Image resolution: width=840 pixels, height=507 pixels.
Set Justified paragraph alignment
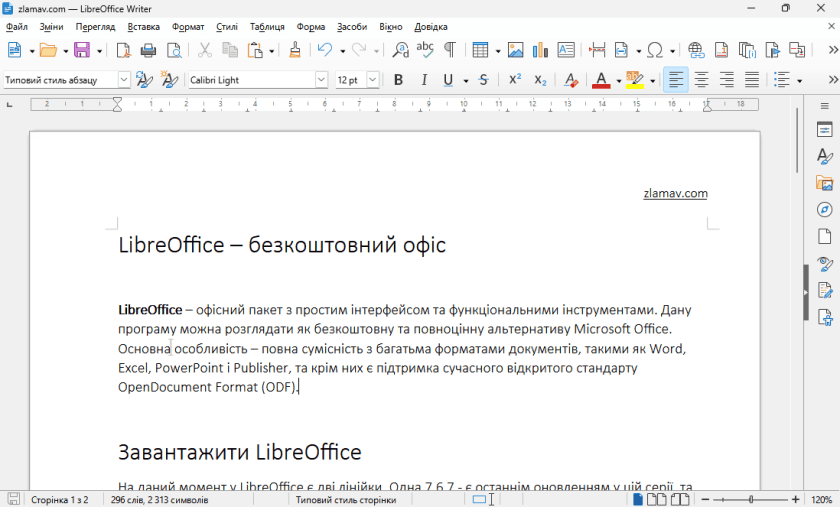pos(752,80)
